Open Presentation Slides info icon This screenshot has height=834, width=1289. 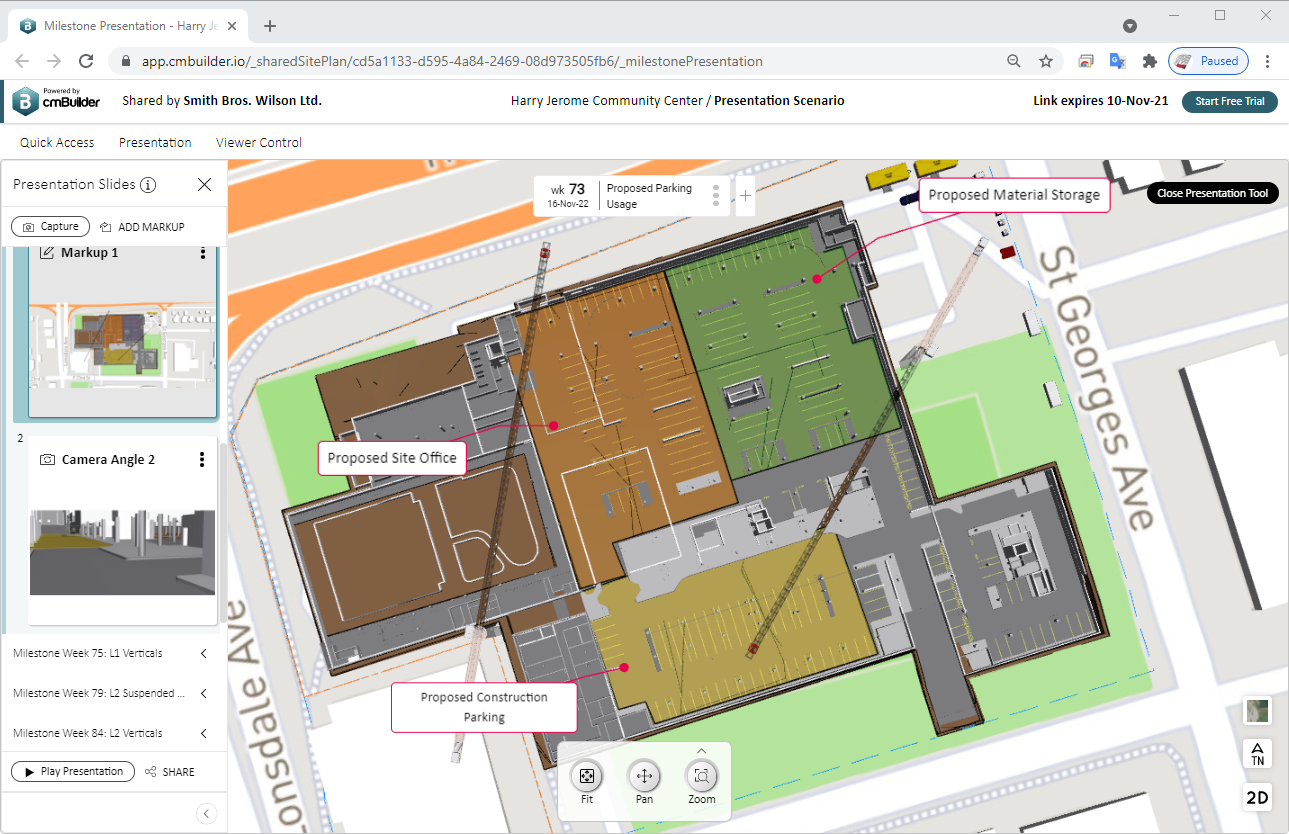tap(148, 184)
